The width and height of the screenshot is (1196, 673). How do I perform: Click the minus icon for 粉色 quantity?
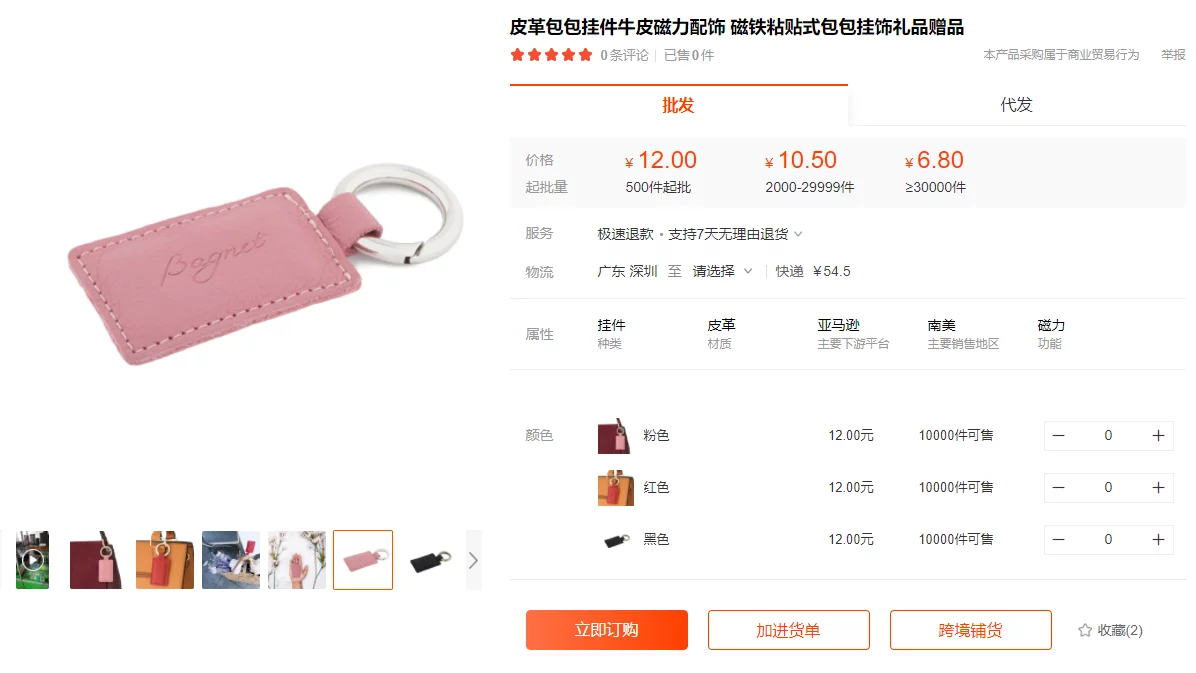[x=1059, y=436]
